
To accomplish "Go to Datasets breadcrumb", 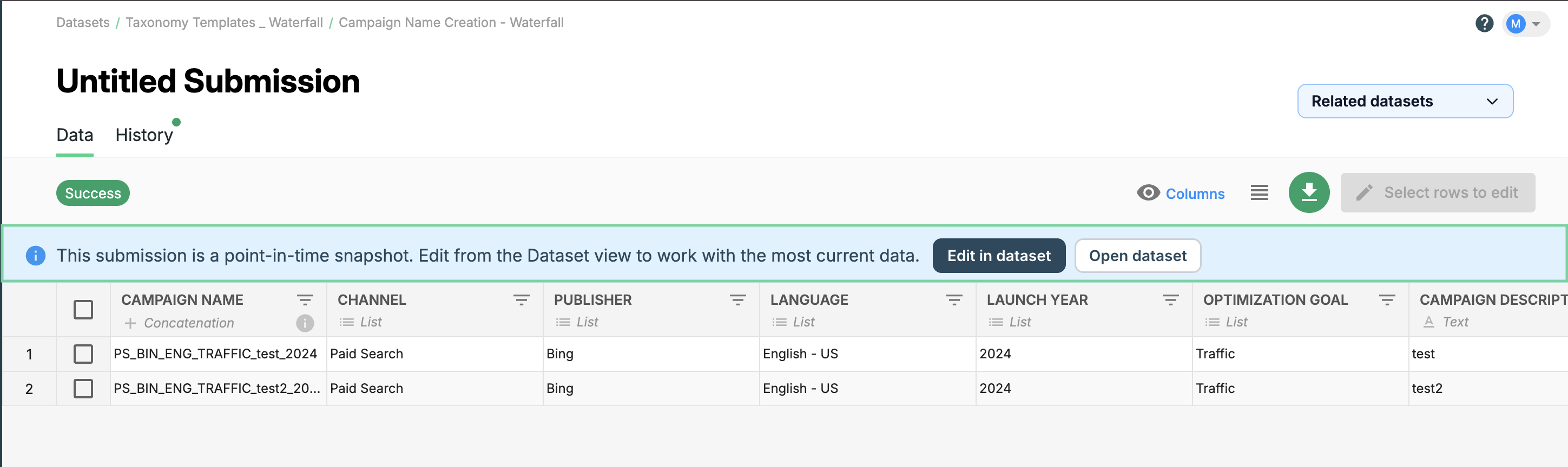I will click(83, 23).
